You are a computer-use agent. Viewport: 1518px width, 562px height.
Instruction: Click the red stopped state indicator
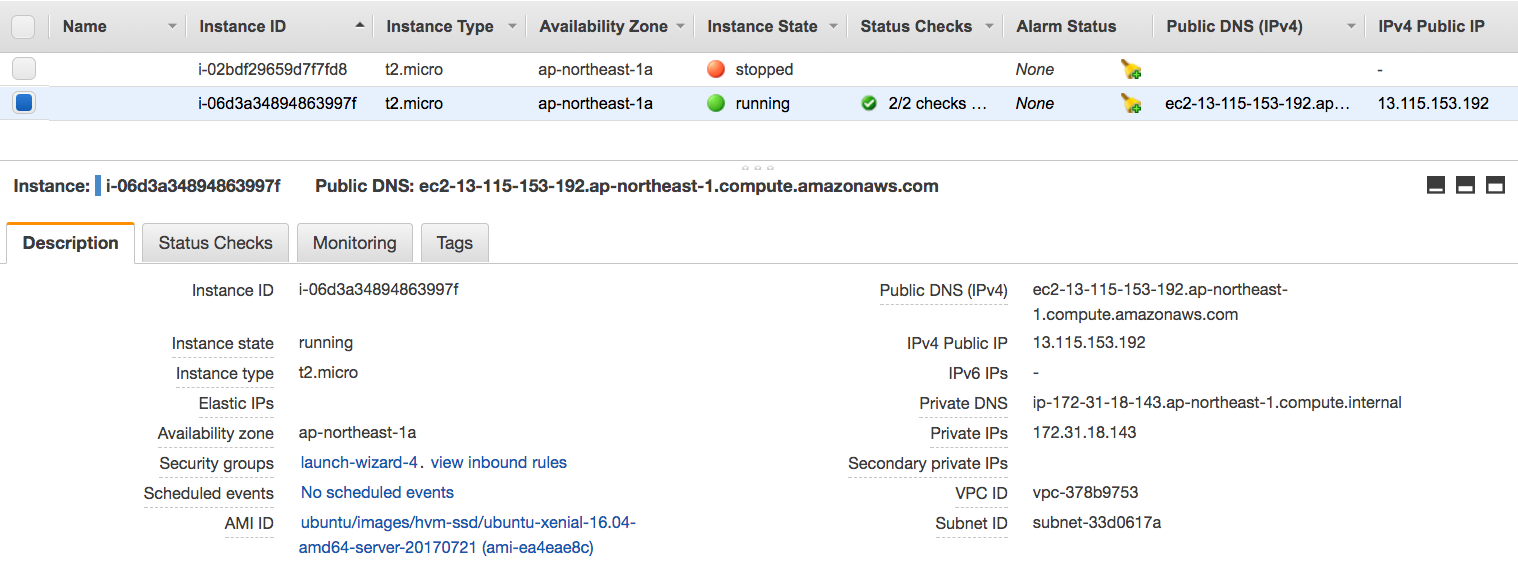tap(716, 69)
